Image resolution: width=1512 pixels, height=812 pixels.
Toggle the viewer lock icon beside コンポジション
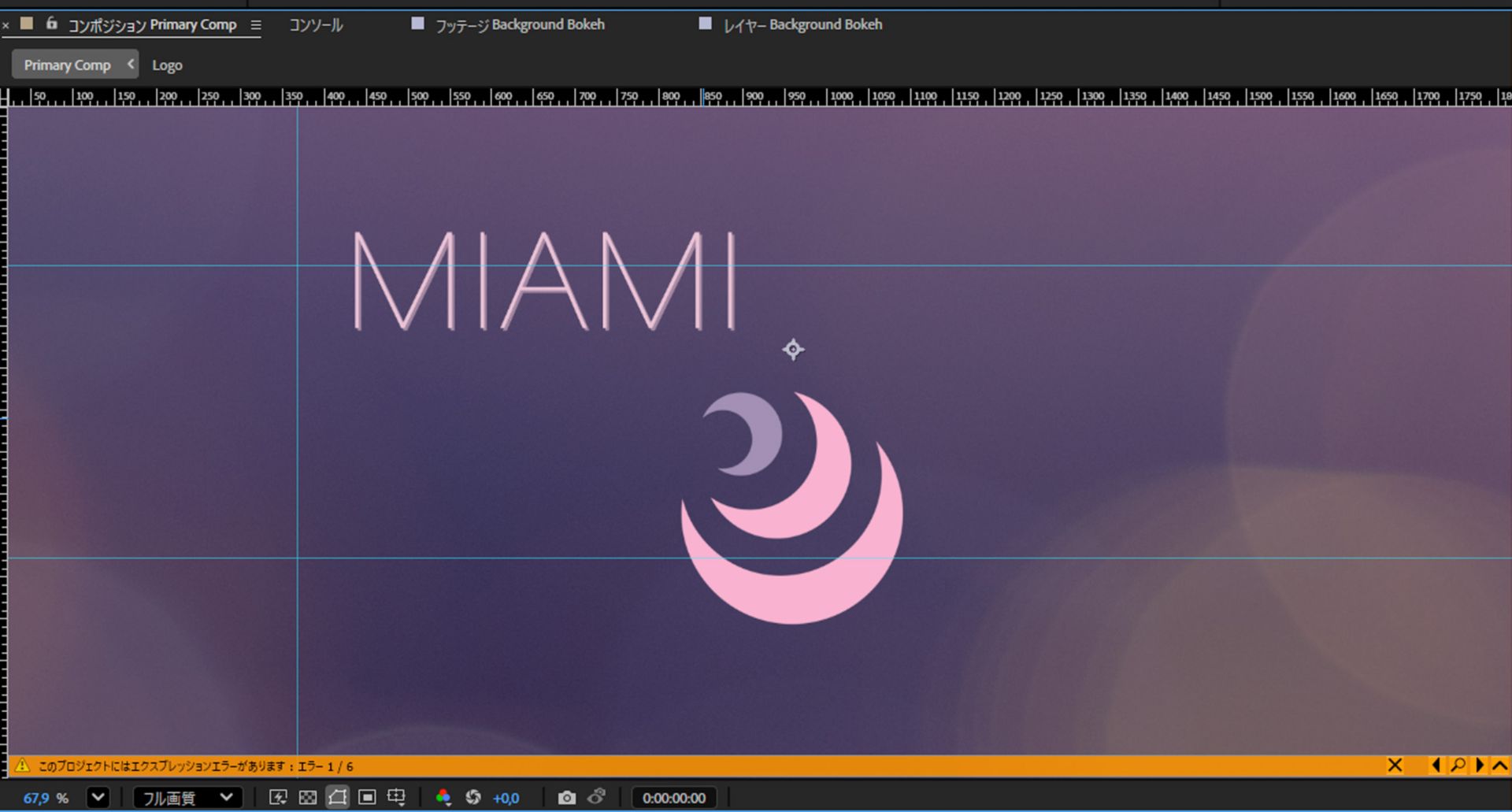coord(51,24)
